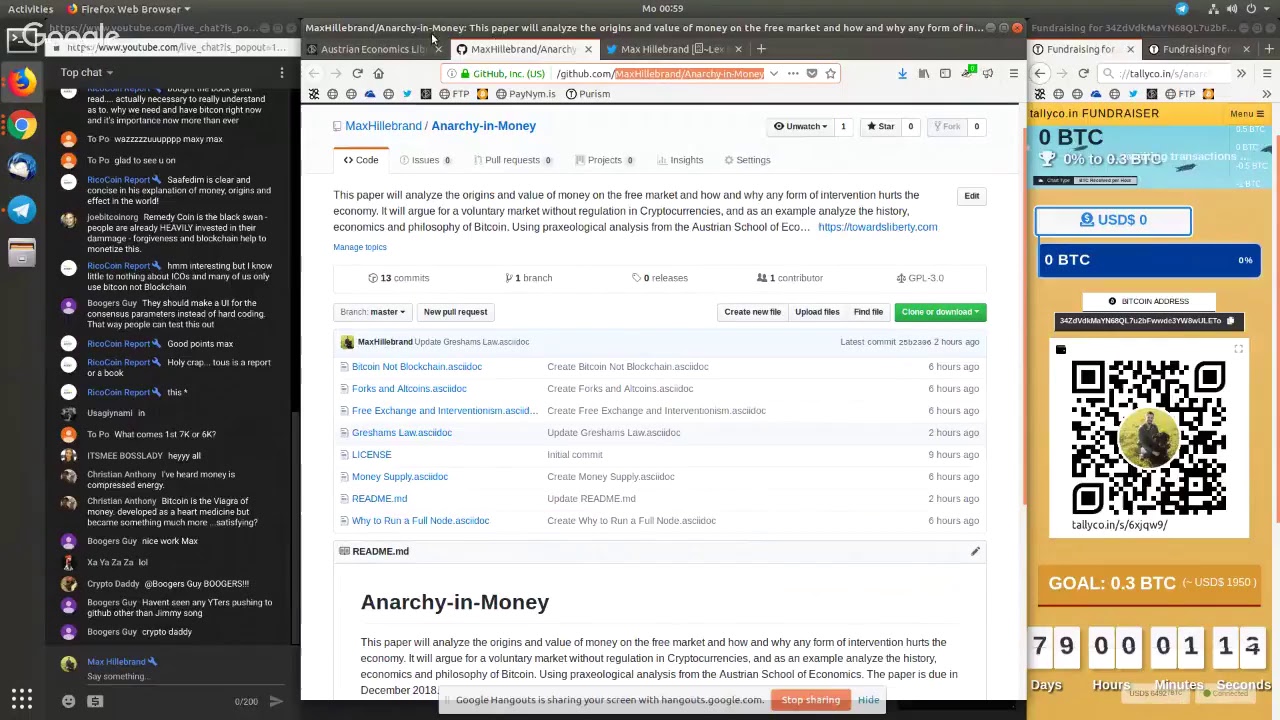Open the Activities overview

(x=30, y=9)
